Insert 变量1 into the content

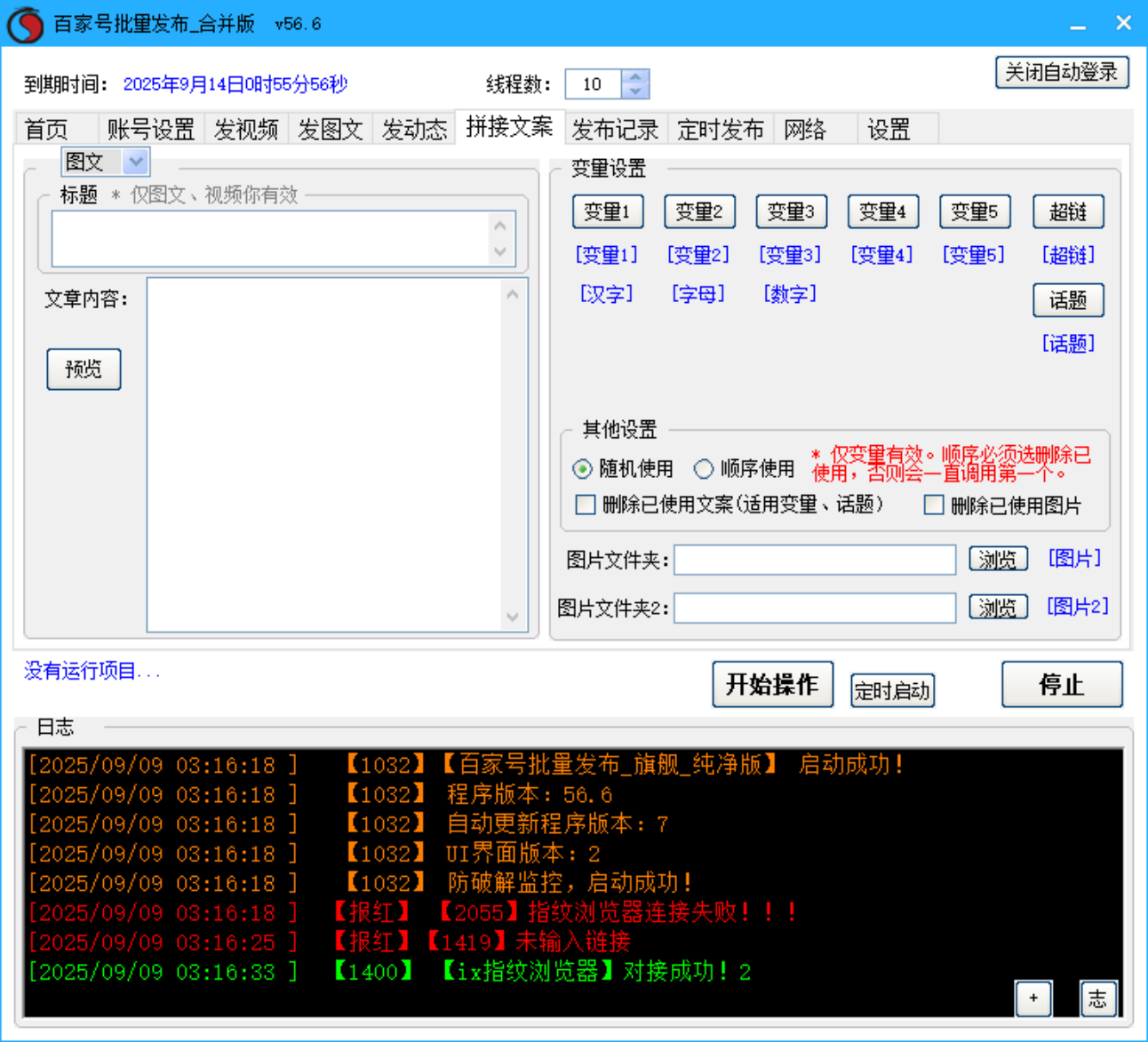click(608, 211)
